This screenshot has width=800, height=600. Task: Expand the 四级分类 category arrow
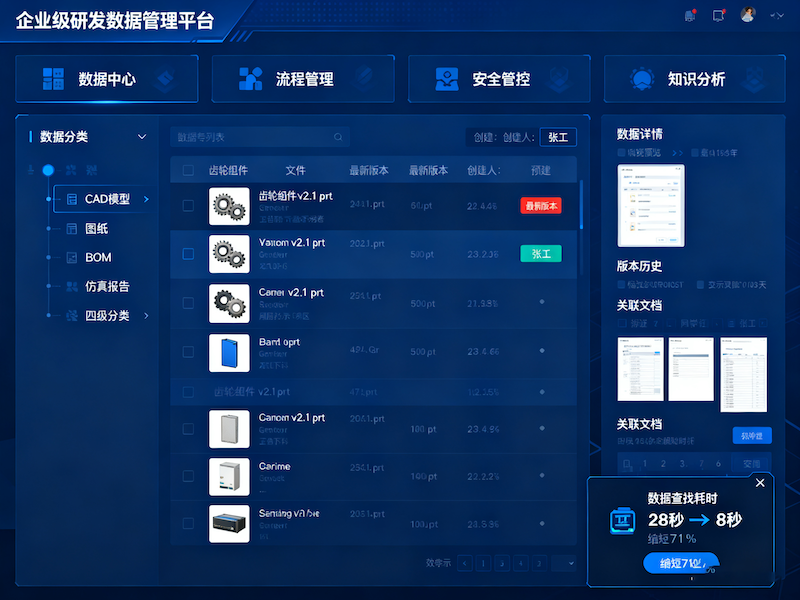(146, 316)
